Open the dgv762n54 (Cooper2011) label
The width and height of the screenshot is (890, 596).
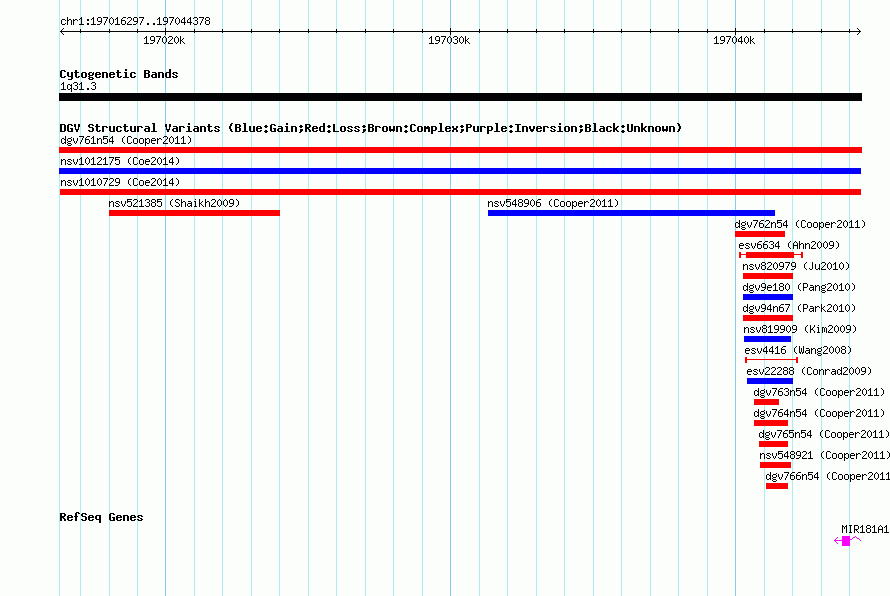point(800,224)
